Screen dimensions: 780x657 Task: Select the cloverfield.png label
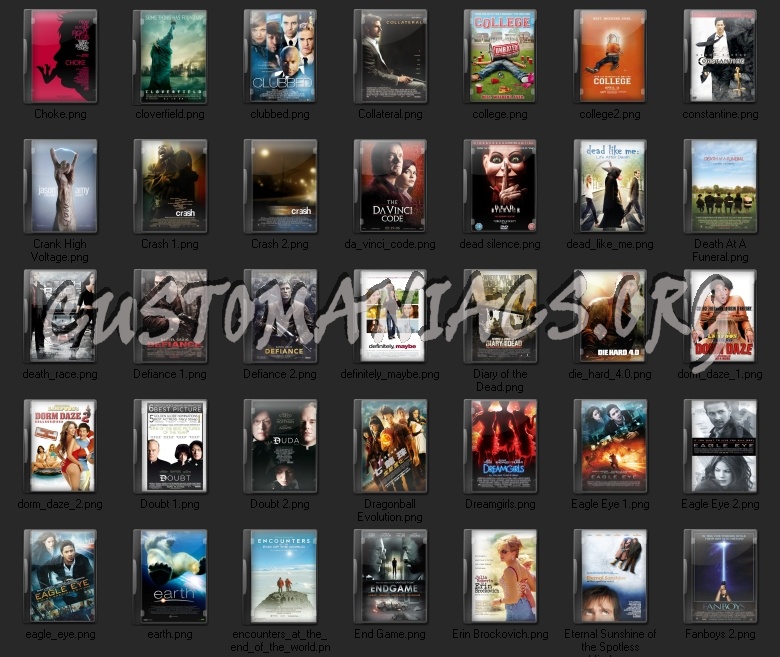170,114
